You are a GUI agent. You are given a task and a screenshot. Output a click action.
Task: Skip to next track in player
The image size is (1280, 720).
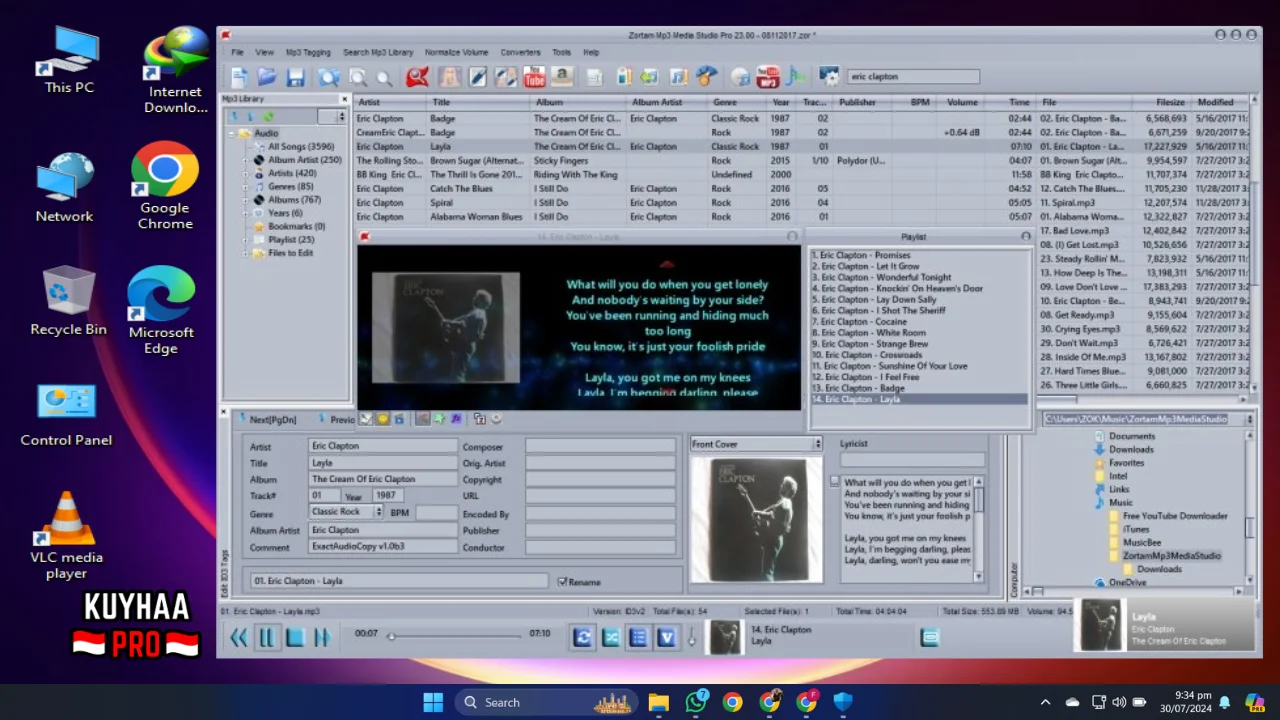(323, 637)
